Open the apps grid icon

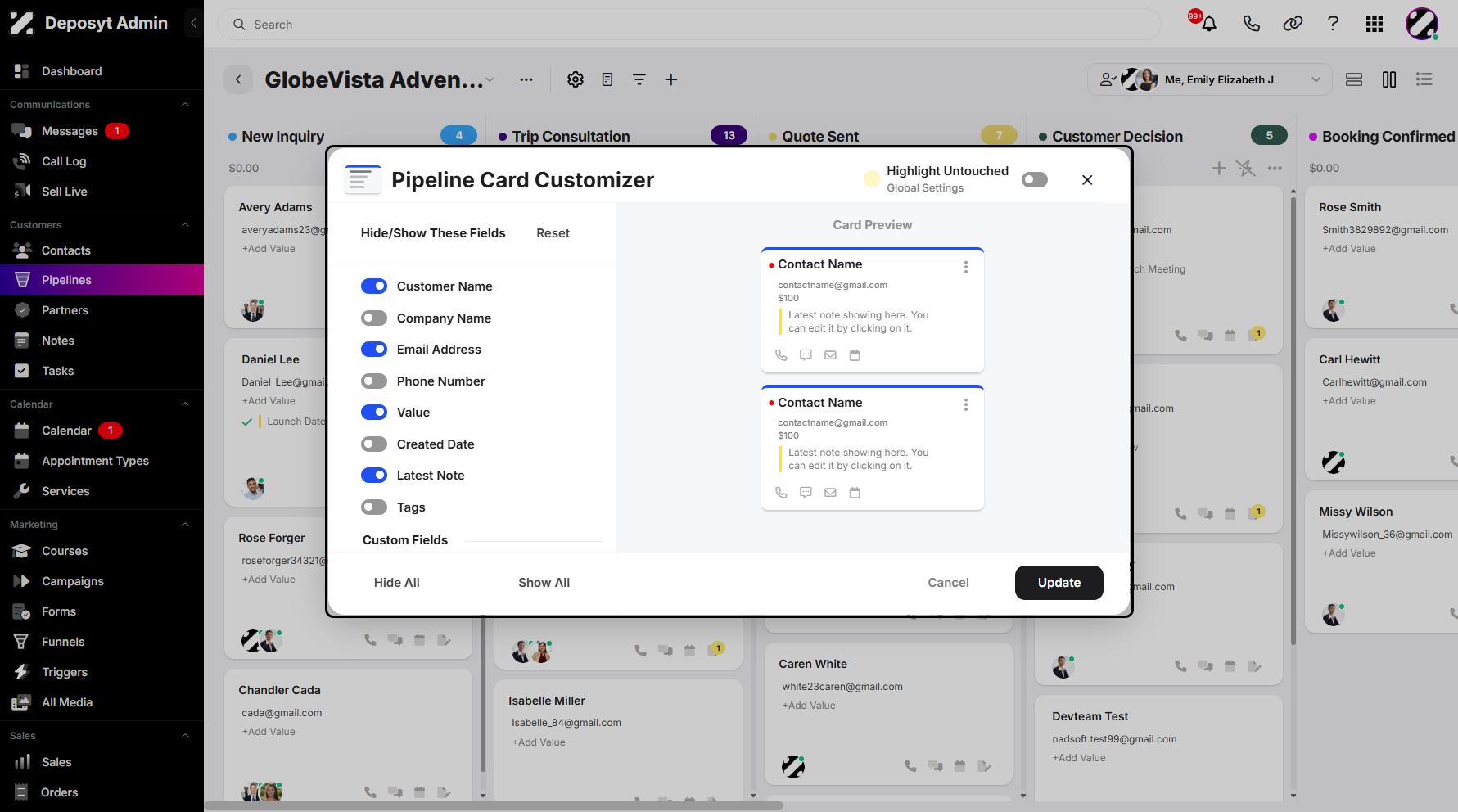(1374, 24)
